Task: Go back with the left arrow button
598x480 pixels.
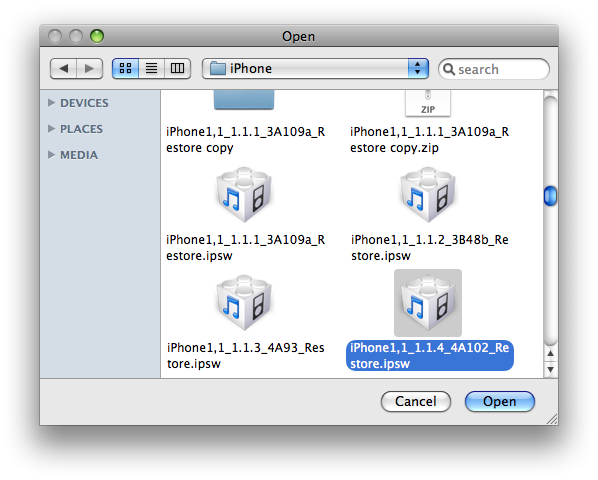Action: tap(63, 69)
